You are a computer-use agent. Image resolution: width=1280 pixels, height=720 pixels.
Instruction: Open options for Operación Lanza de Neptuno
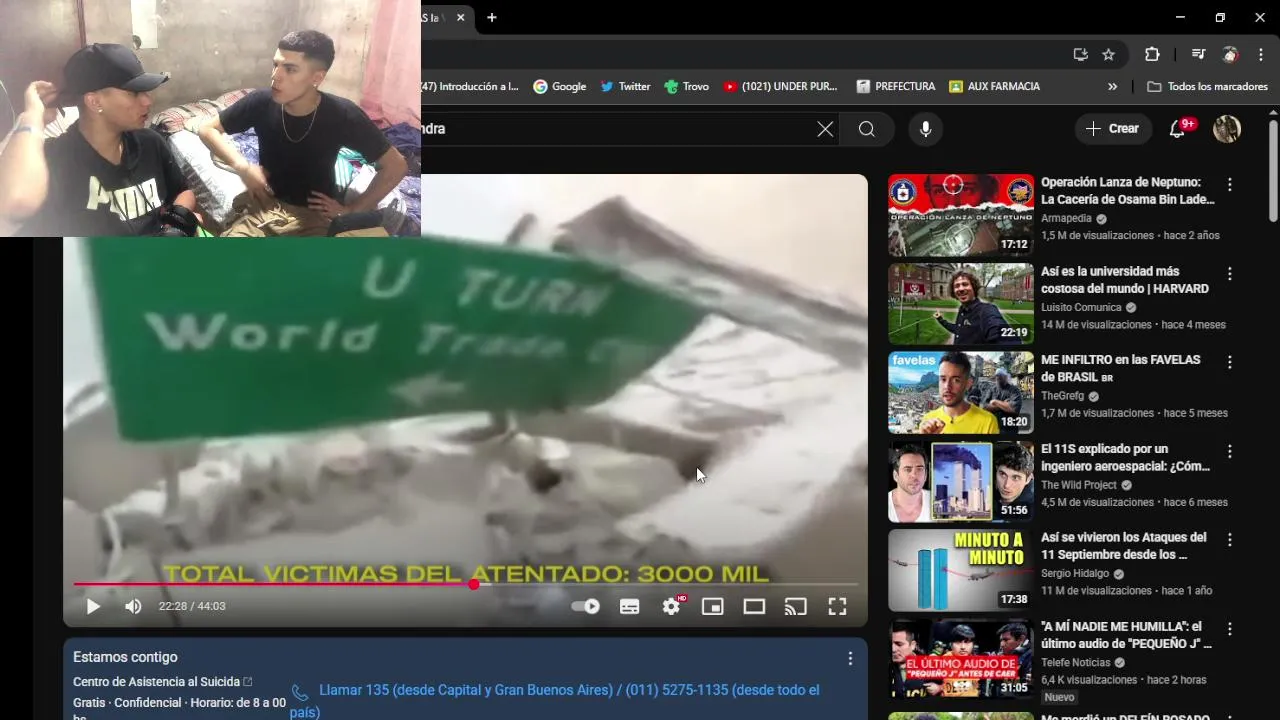pos(1230,184)
